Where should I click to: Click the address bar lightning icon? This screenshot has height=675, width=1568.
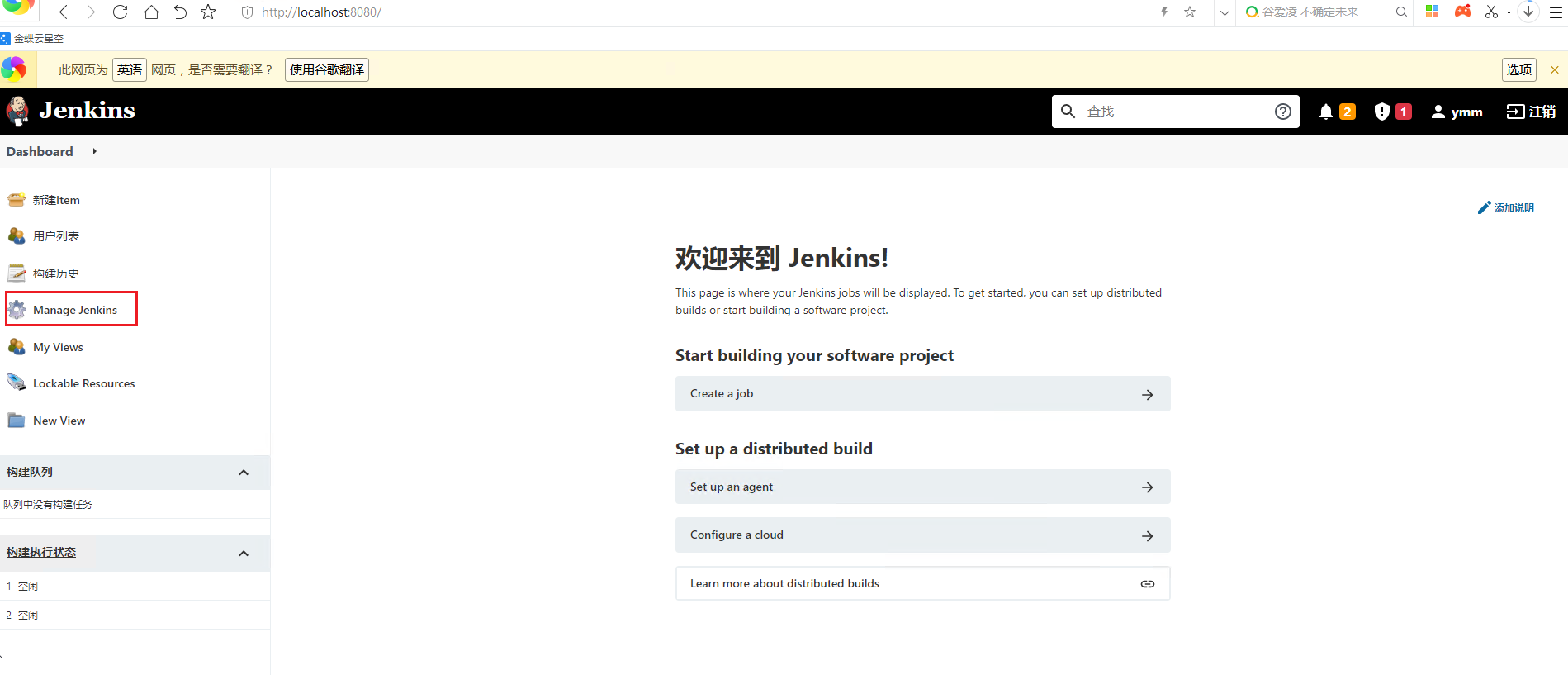pos(1164,12)
